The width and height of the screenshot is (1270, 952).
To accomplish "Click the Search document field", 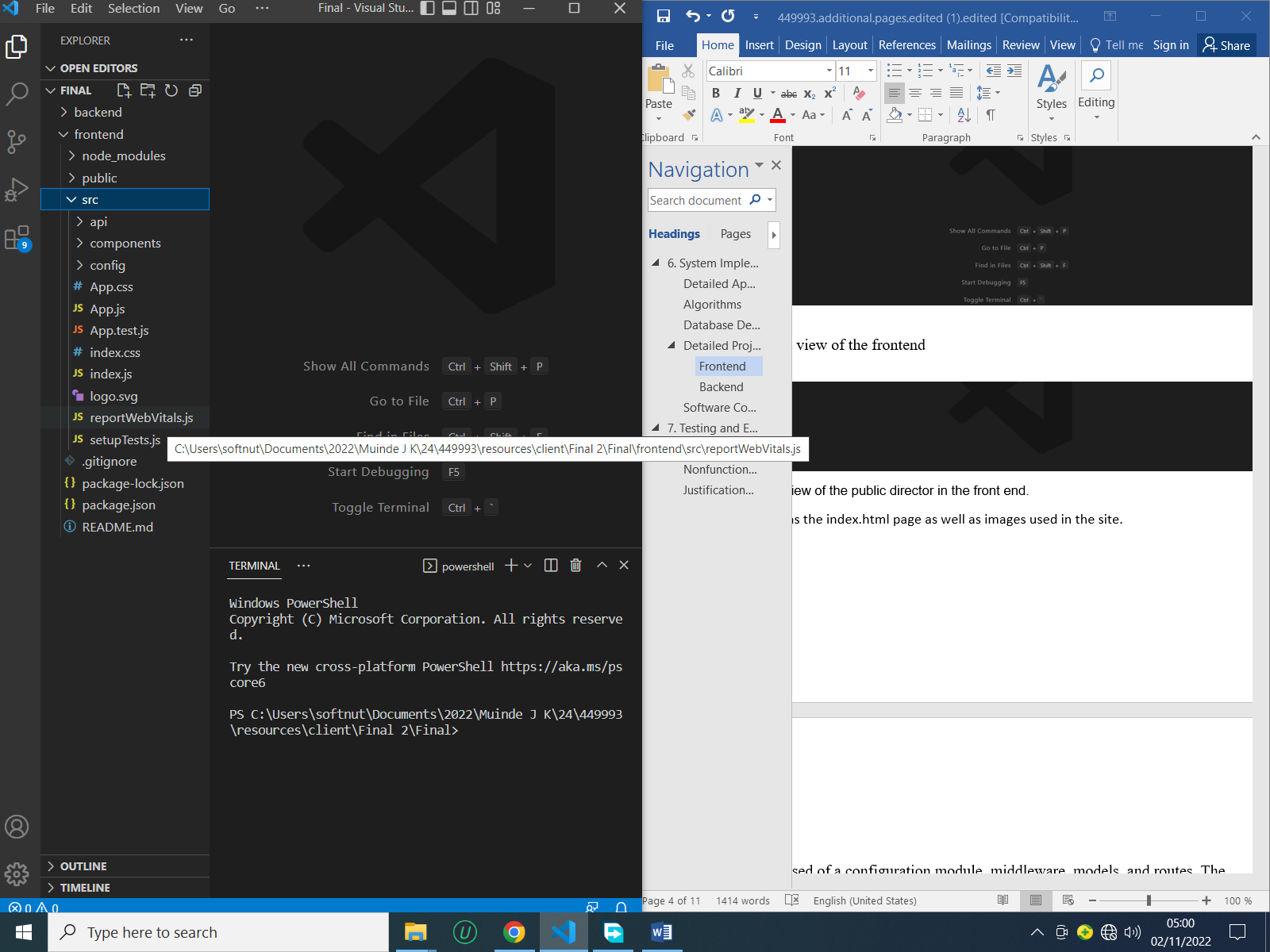I will [x=696, y=201].
